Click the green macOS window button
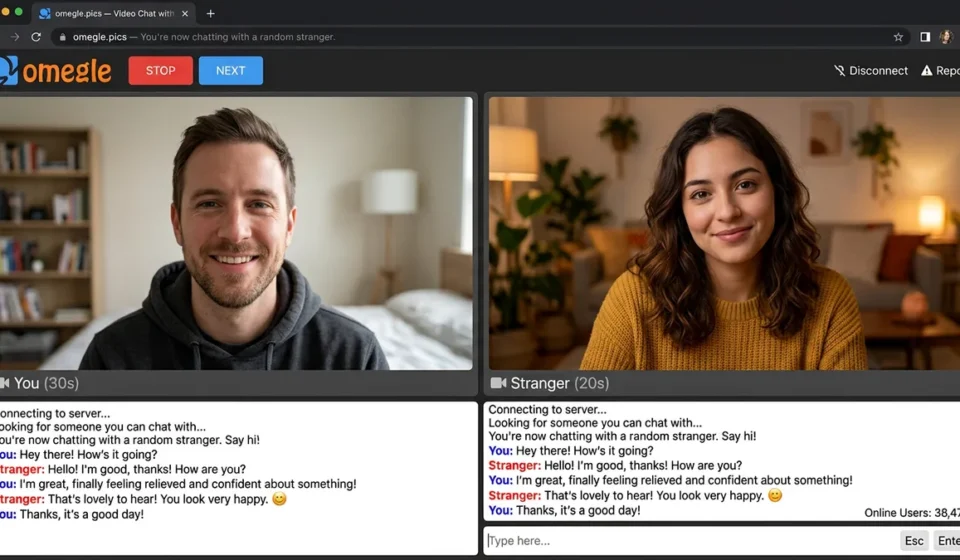960x560 pixels. 18,12
